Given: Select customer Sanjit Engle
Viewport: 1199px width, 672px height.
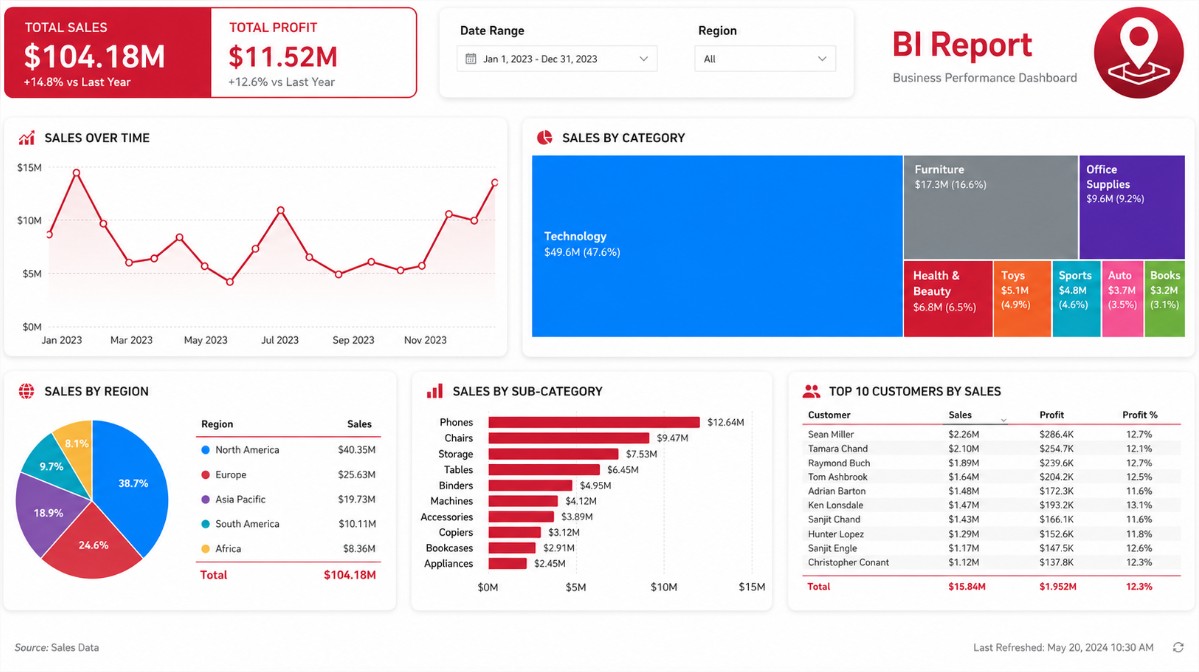Looking at the screenshot, I should point(991,548).
